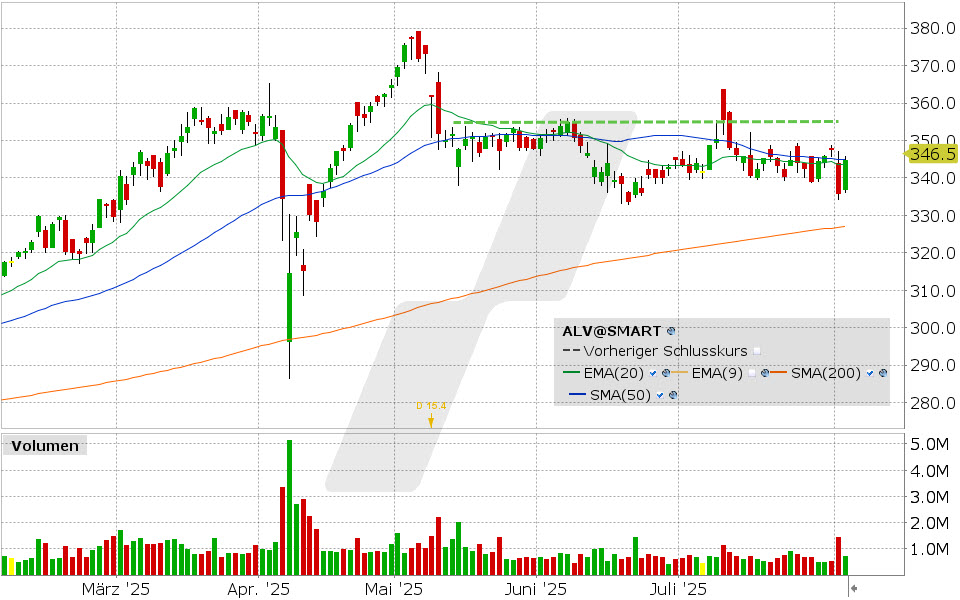960x600 pixels.
Task: Click the dividend arrow marker D 15.4
Action: tap(431, 421)
